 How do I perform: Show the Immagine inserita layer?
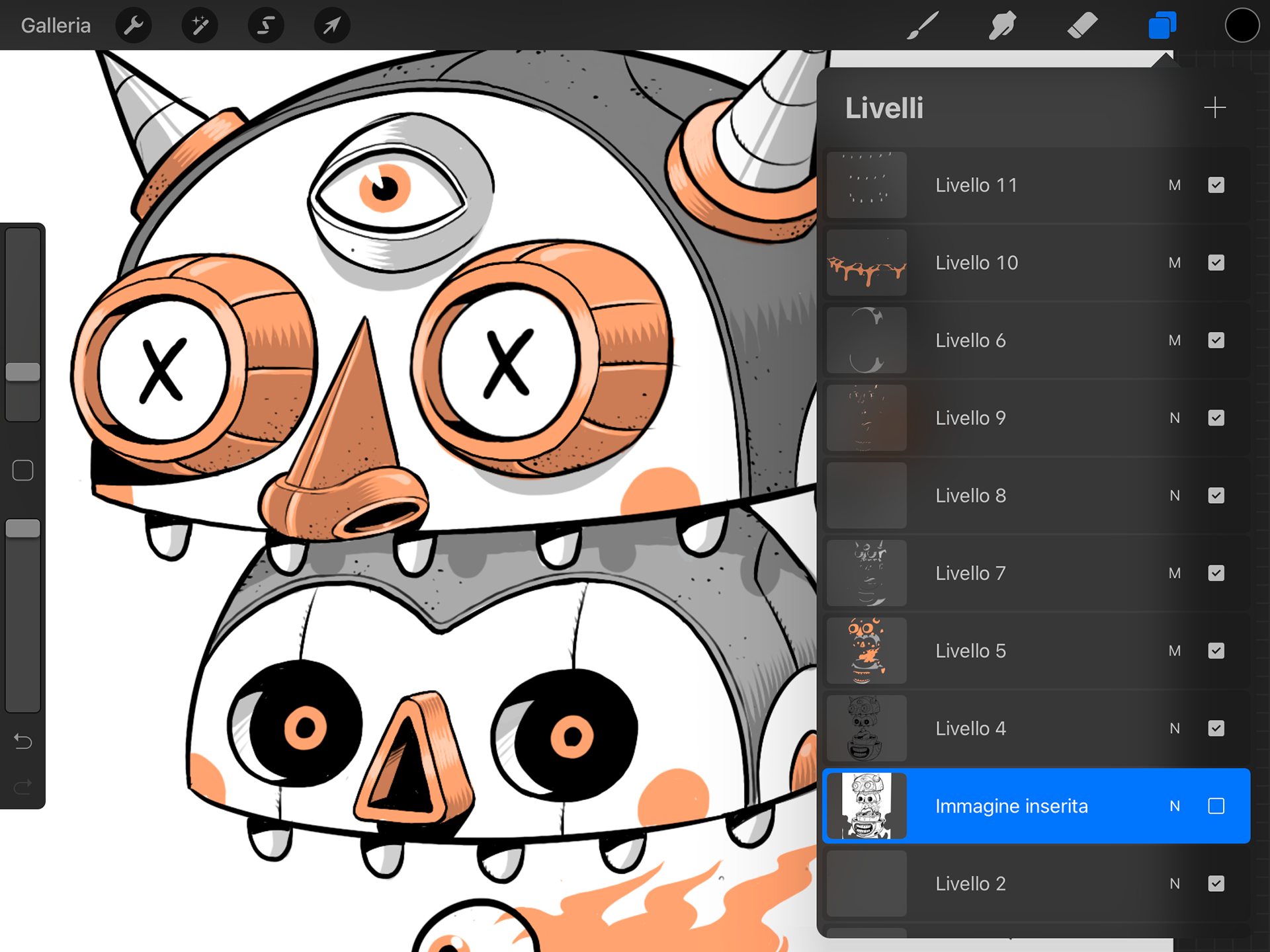[1216, 806]
